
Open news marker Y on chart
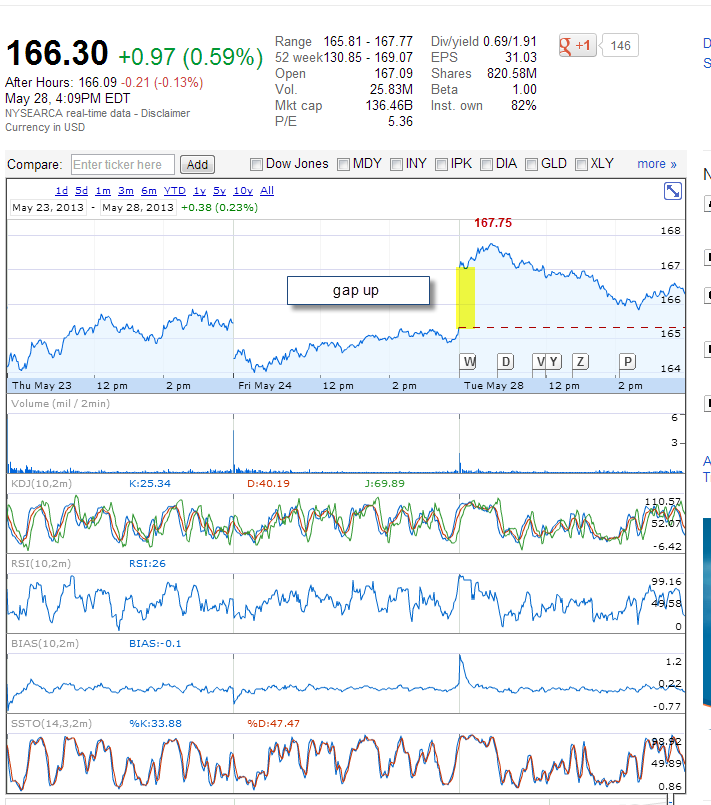click(554, 361)
